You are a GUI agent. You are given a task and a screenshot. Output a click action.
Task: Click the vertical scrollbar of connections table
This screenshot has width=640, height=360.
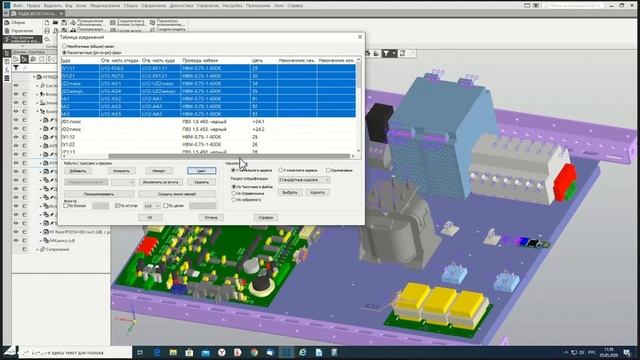pyautogui.click(x=358, y=105)
